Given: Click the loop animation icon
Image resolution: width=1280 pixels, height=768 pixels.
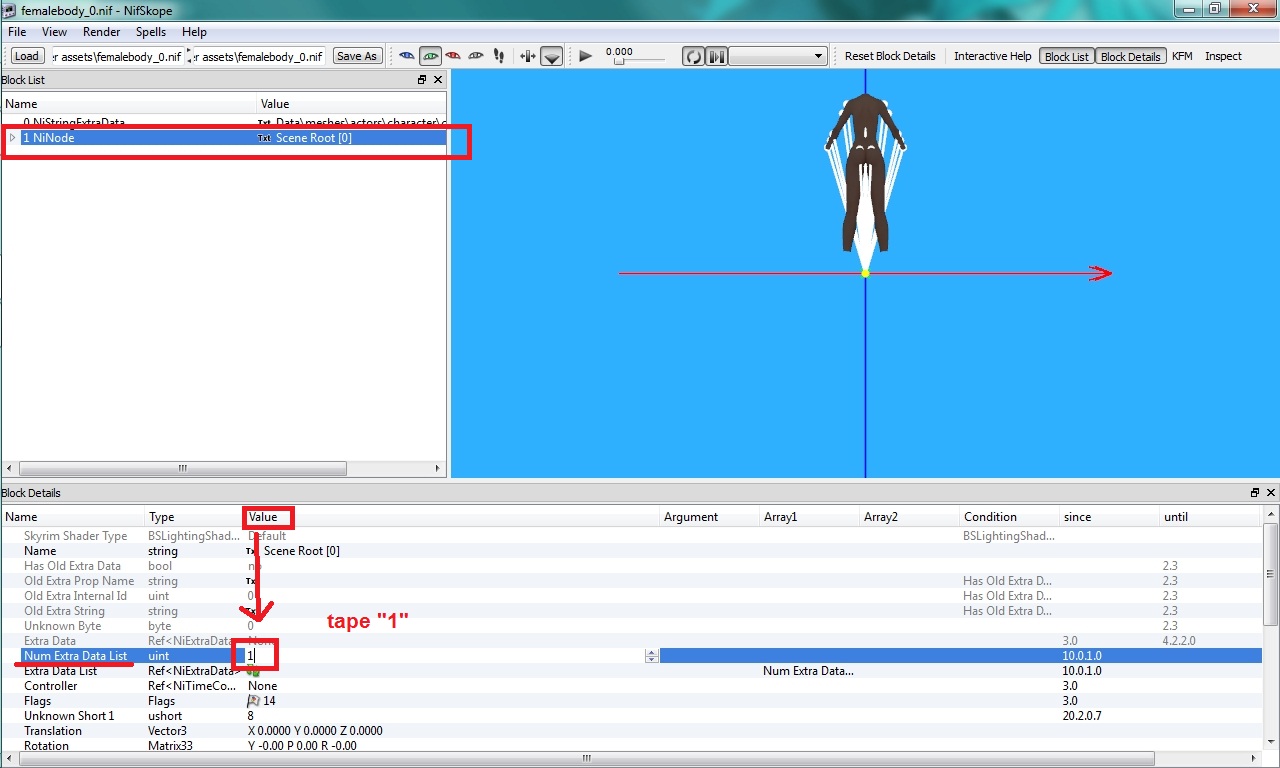Looking at the screenshot, I should [693, 56].
